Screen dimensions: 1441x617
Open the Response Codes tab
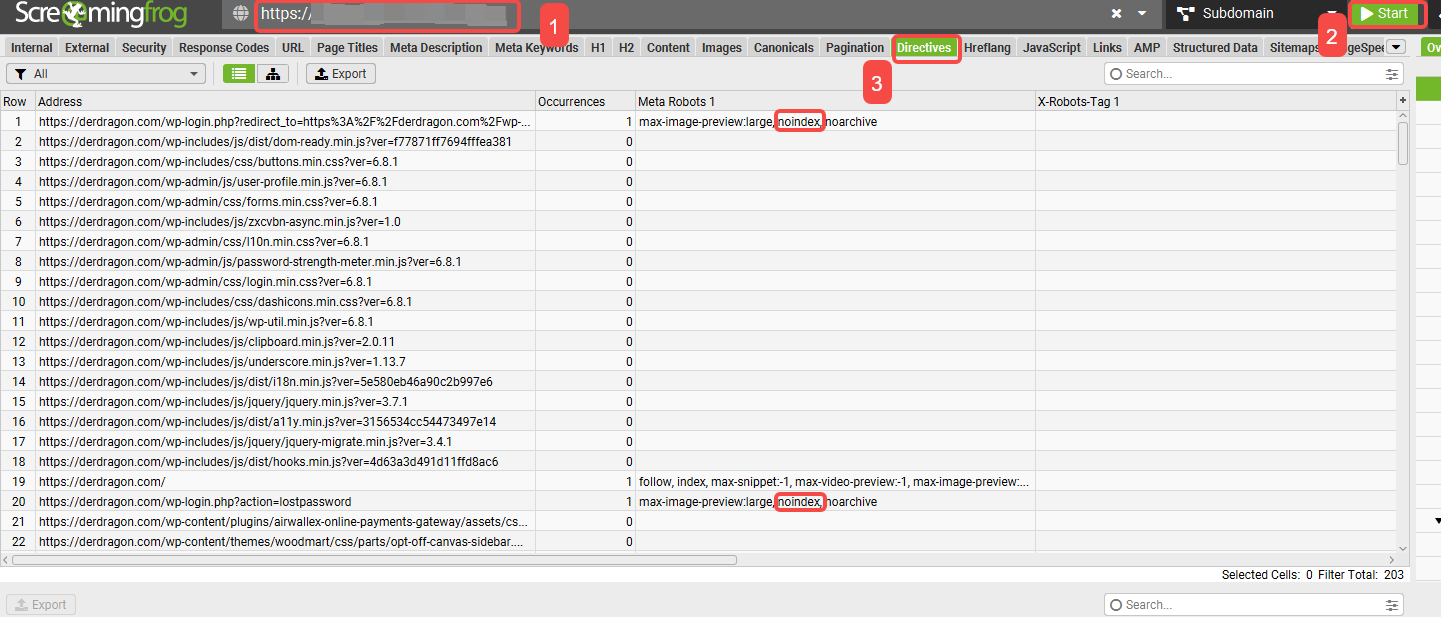(224, 47)
